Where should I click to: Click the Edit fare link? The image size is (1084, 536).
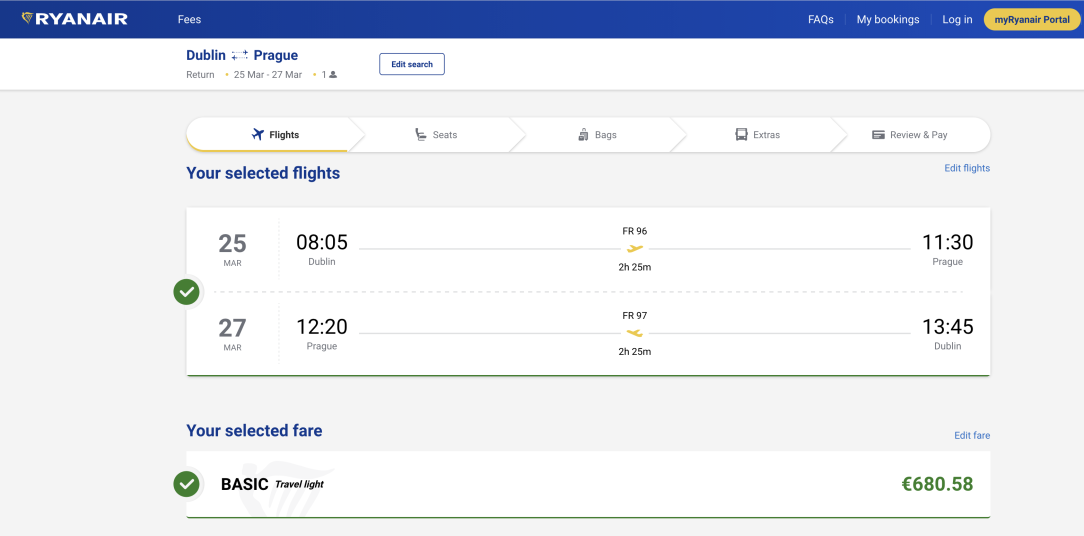[971, 436]
